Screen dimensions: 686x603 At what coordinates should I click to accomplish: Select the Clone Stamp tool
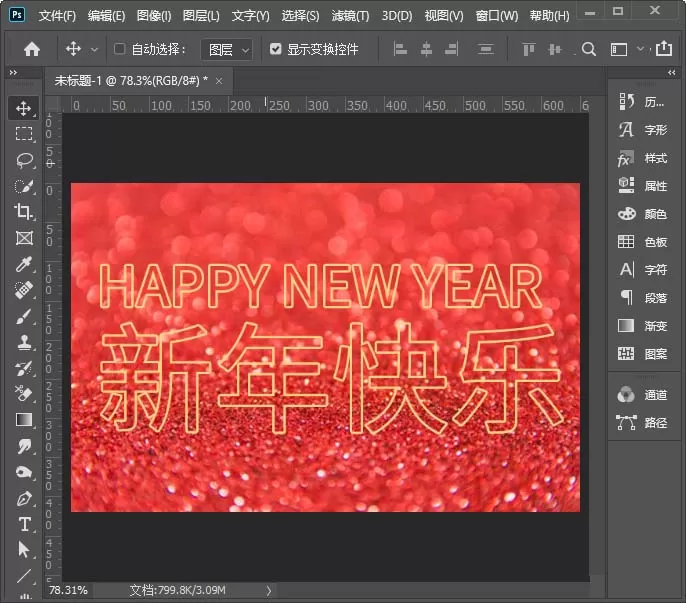point(24,342)
